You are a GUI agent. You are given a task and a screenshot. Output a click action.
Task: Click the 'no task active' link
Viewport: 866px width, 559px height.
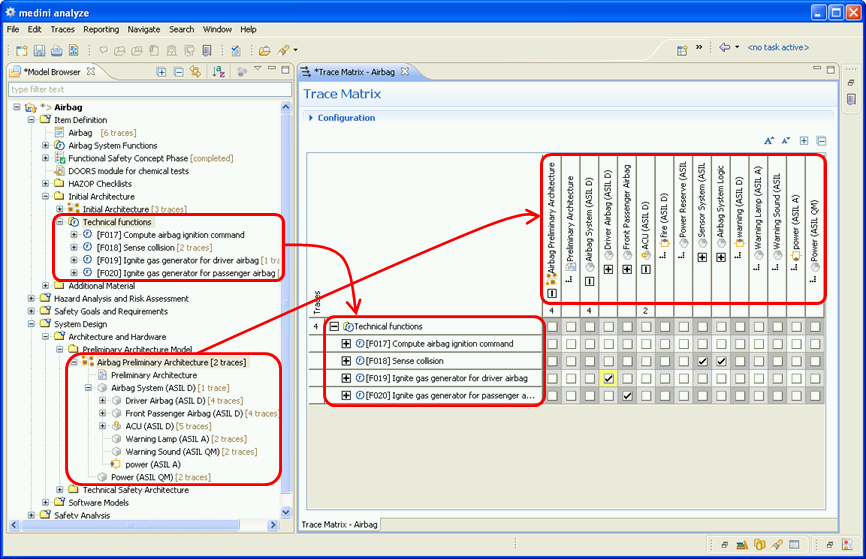click(x=778, y=48)
